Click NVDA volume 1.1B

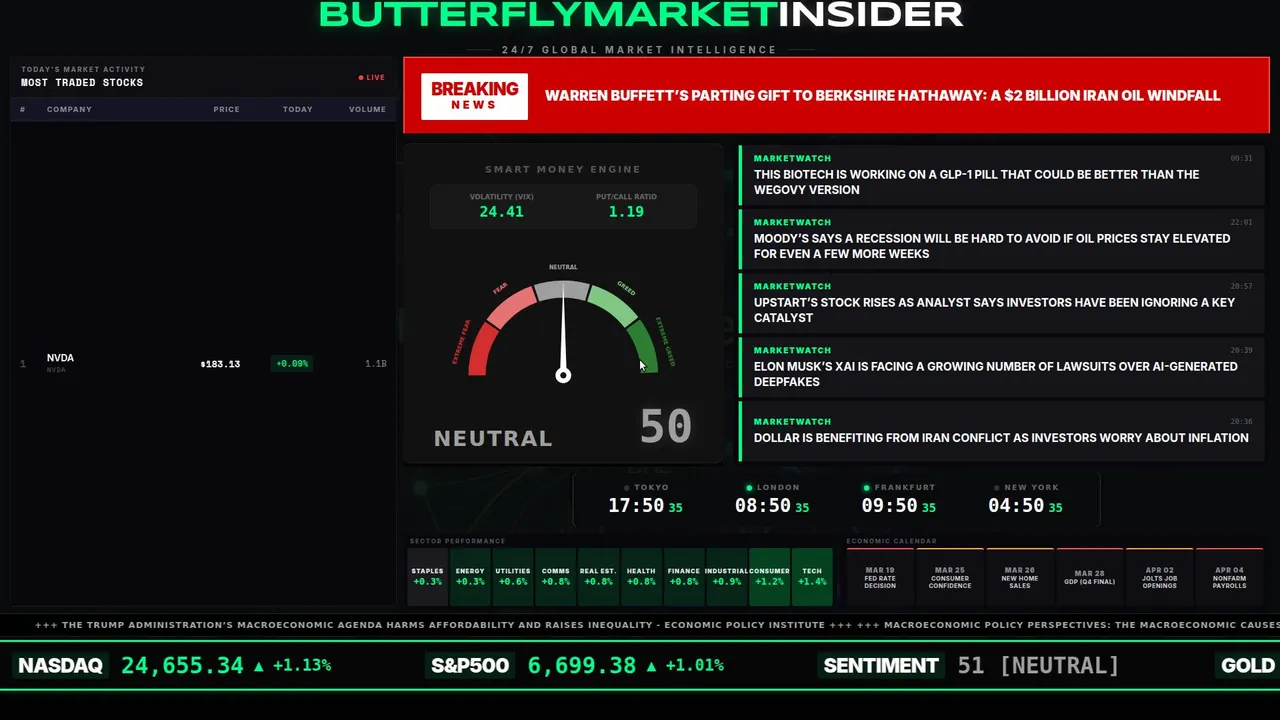376,364
